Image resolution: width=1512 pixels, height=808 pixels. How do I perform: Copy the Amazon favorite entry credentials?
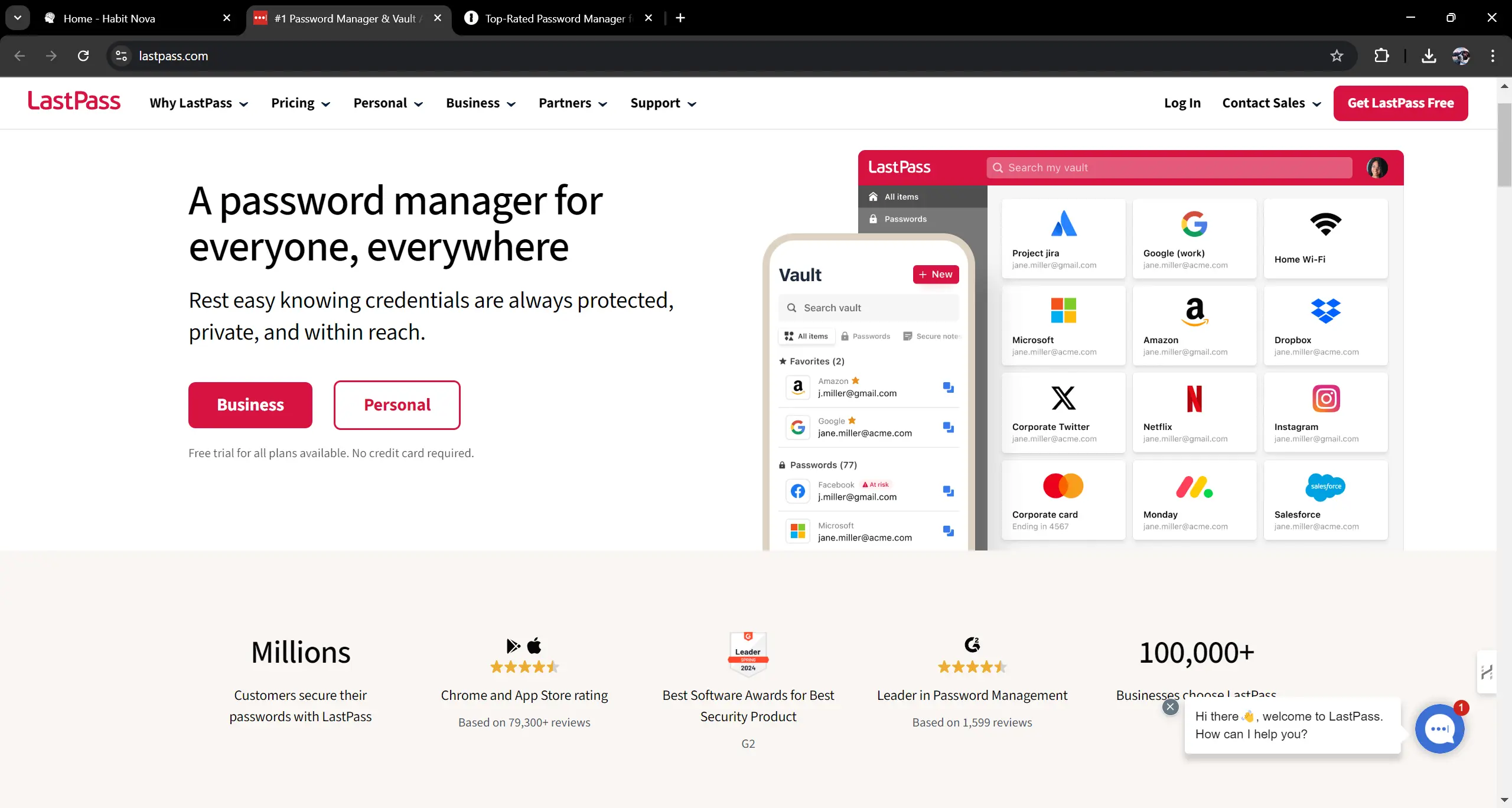tap(949, 387)
